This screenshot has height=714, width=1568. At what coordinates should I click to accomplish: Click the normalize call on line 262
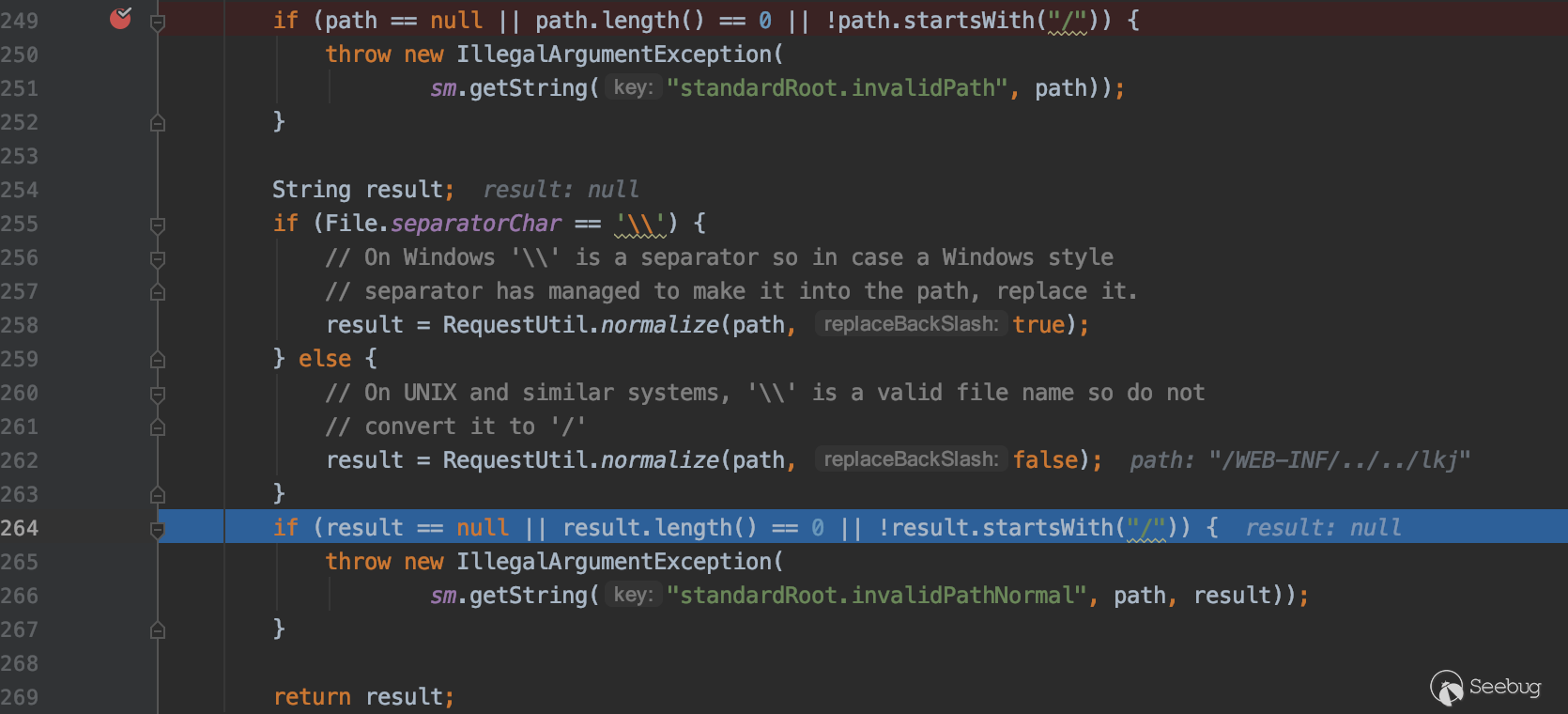click(660, 460)
